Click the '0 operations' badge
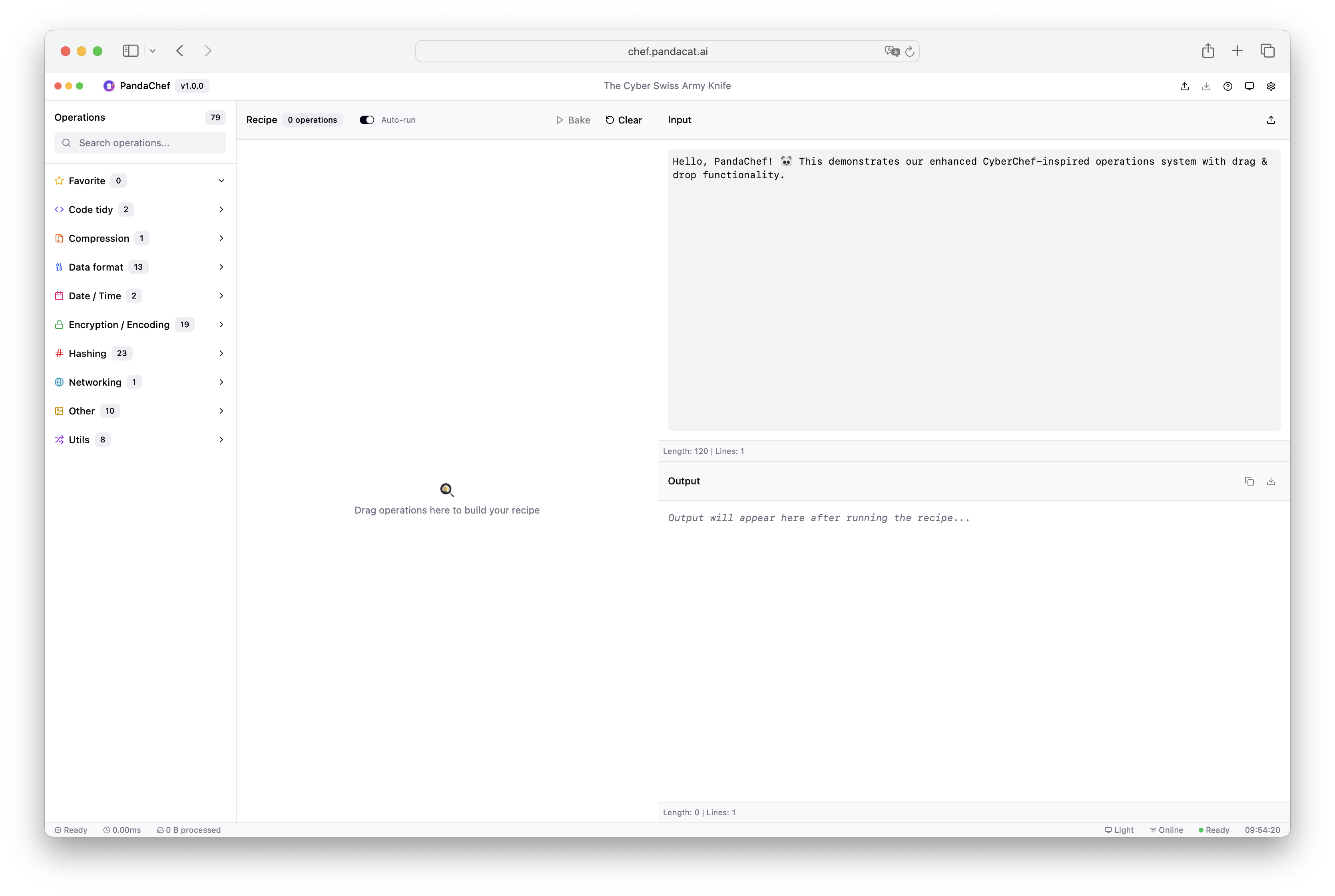 (313, 120)
